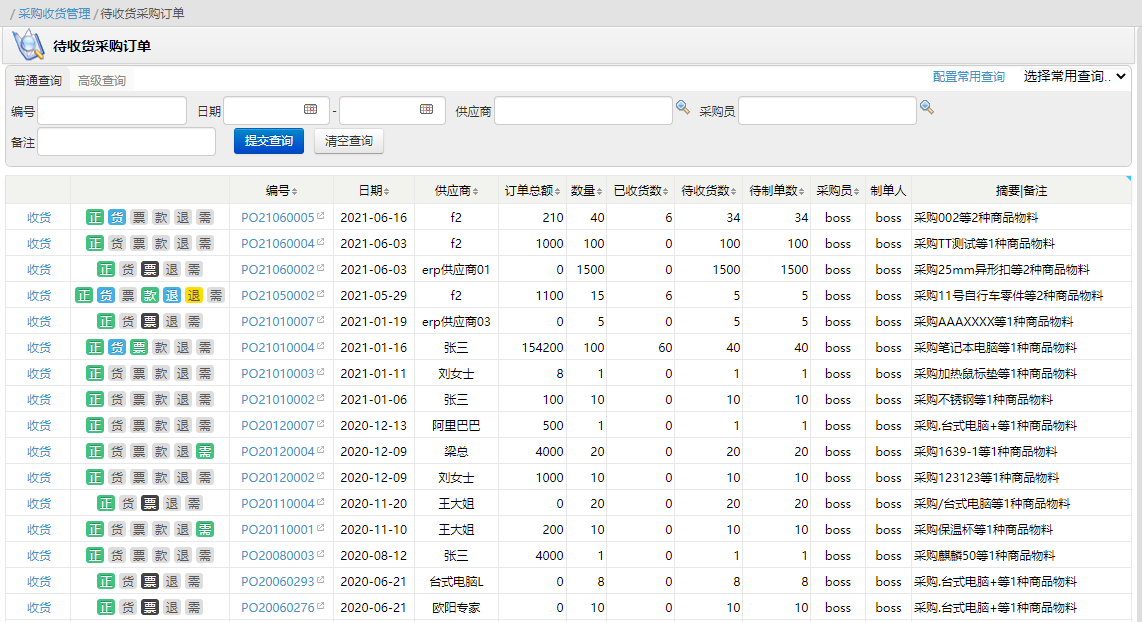Click dark 票 status icon for PO21010007
Image resolution: width=1142 pixels, height=622 pixels.
[150, 321]
